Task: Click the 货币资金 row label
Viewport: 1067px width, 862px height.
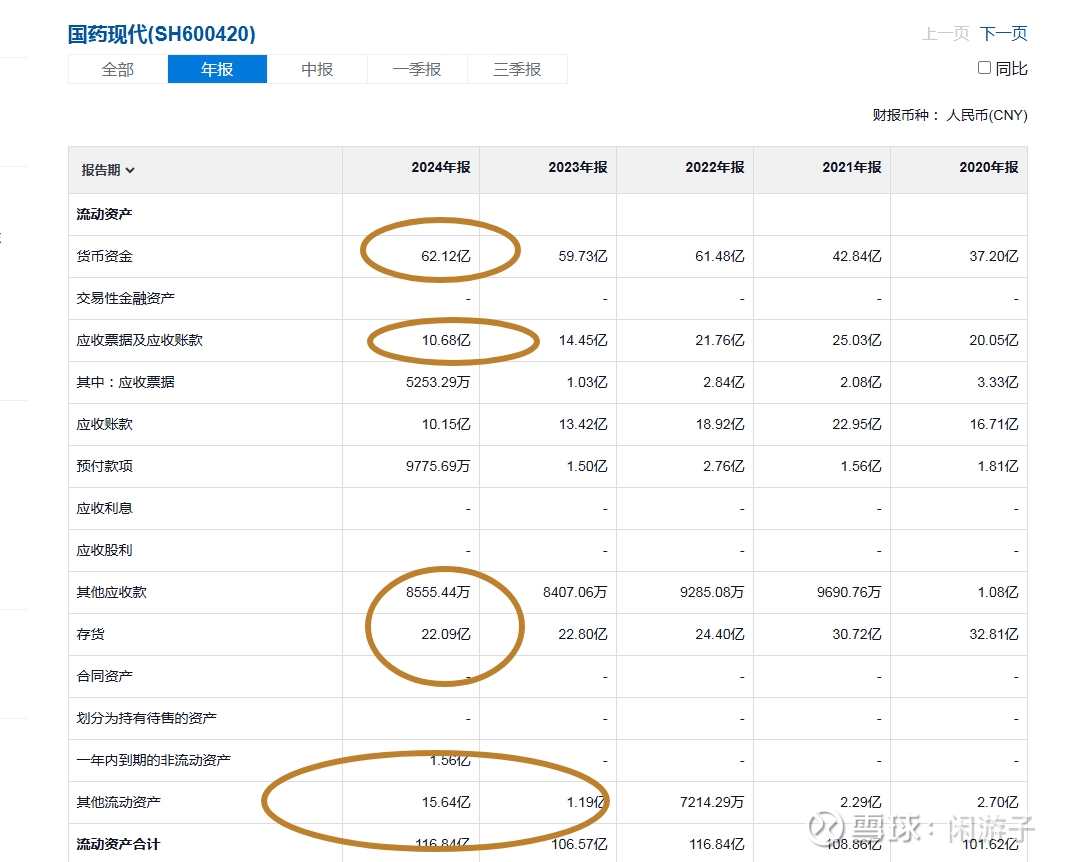Action: tap(104, 256)
